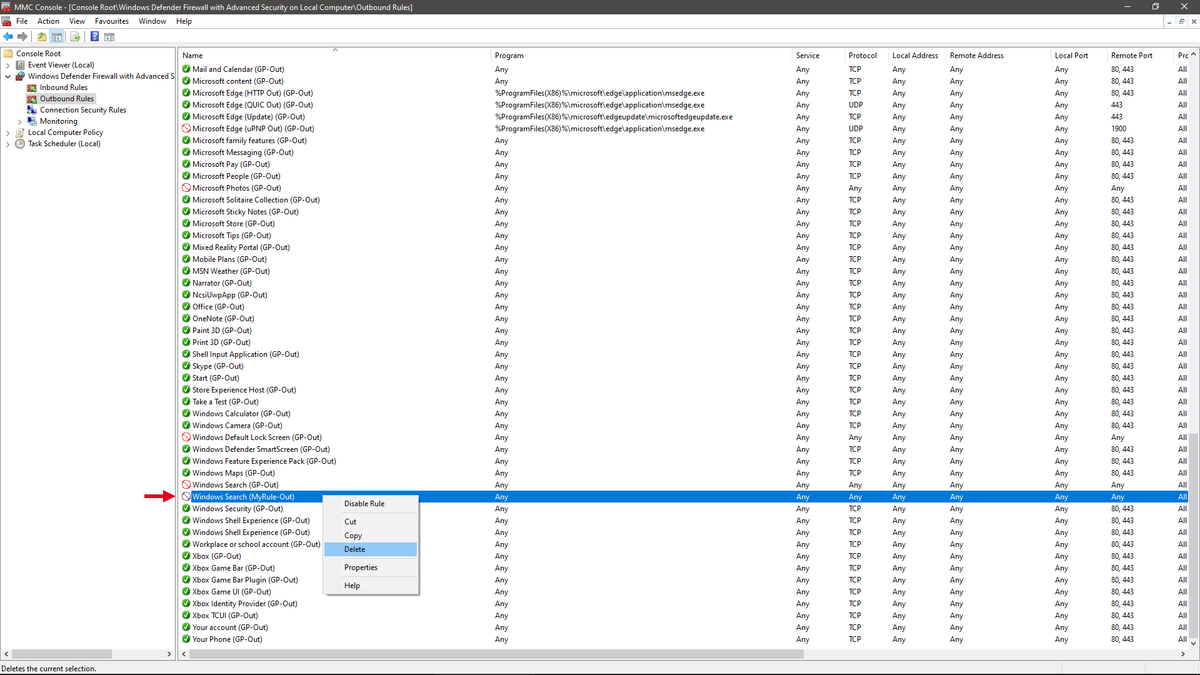Sort by the Program column header

(x=641, y=55)
